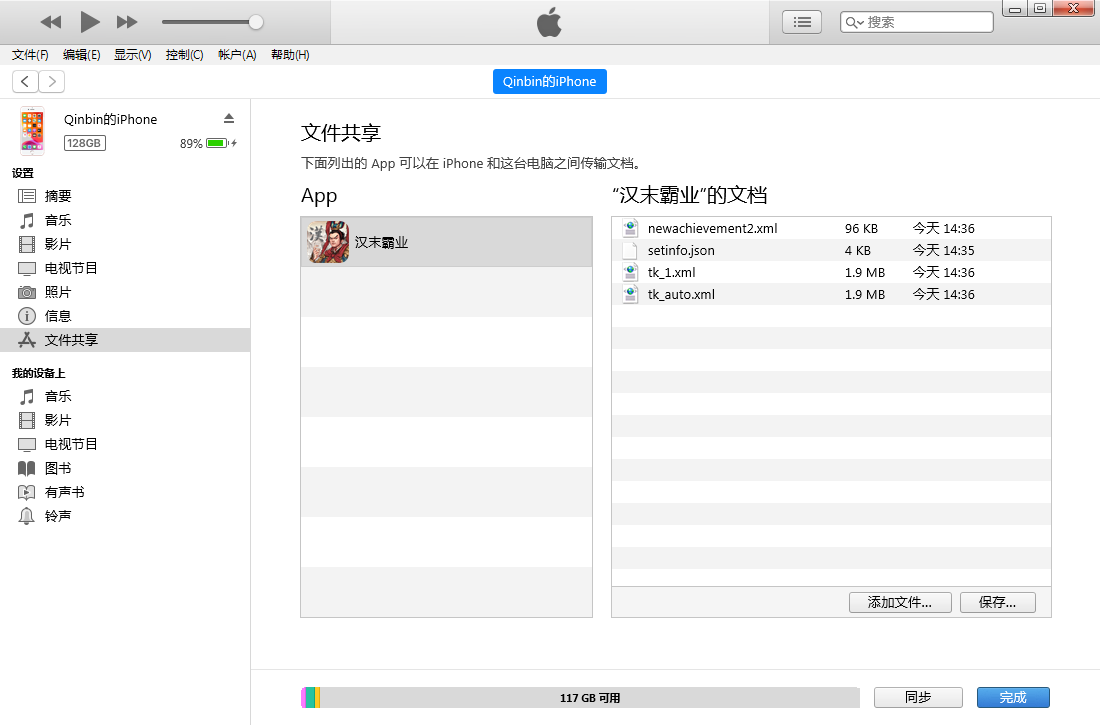Skip forward with the fast-forward button
Screen dimensions: 1100x725
[x=127, y=22]
